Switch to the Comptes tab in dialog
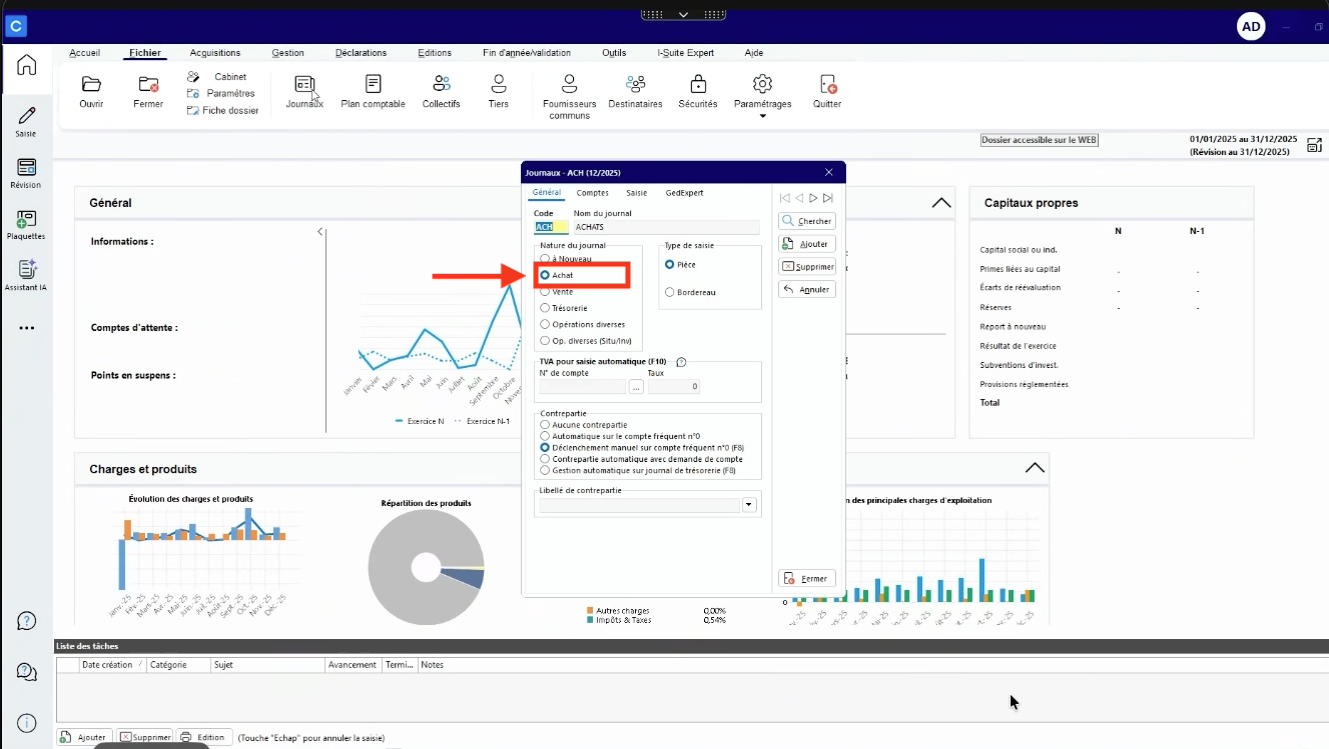This screenshot has height=749, width=1329. click(592, 193)
